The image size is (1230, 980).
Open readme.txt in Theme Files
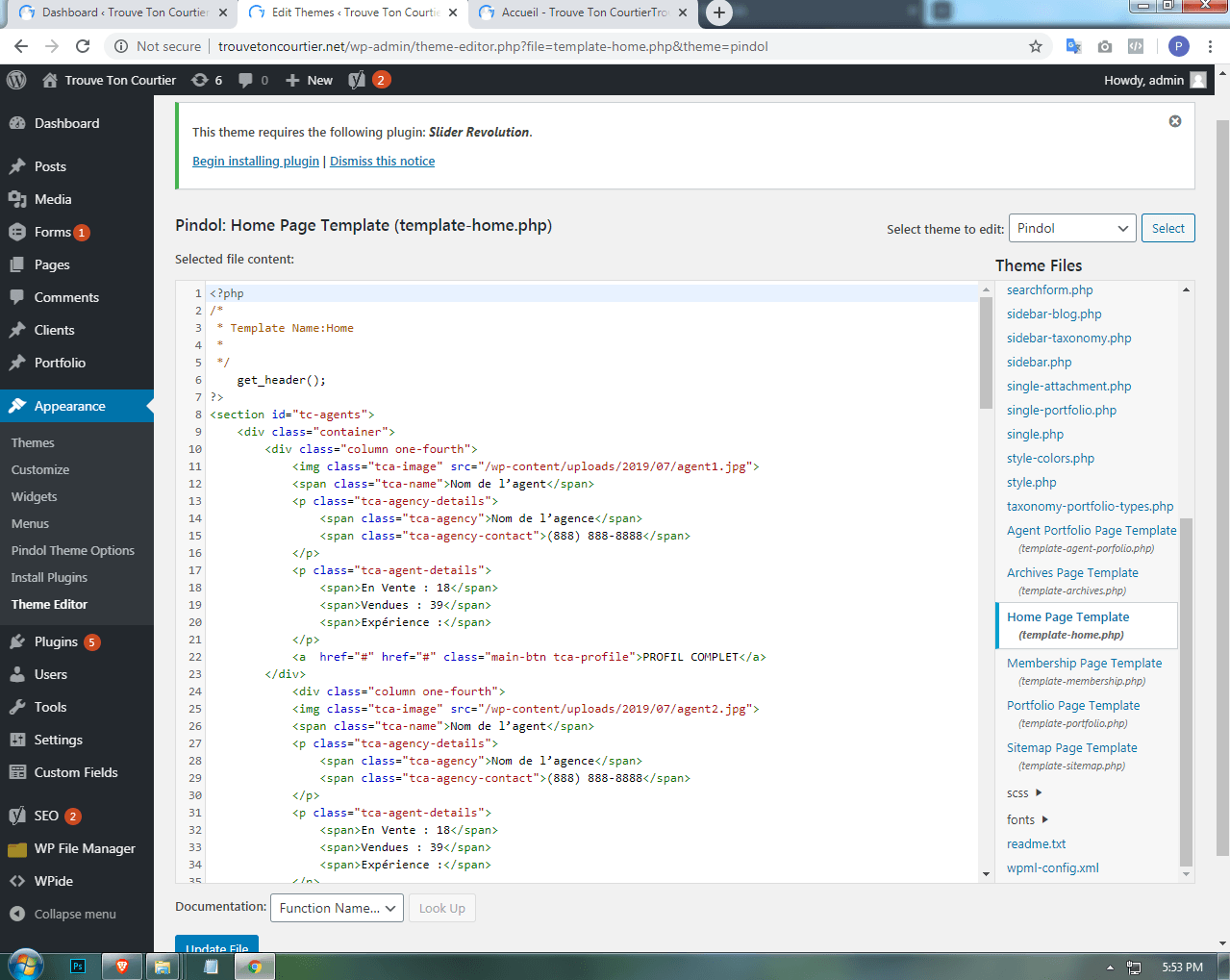[1037, 843]
